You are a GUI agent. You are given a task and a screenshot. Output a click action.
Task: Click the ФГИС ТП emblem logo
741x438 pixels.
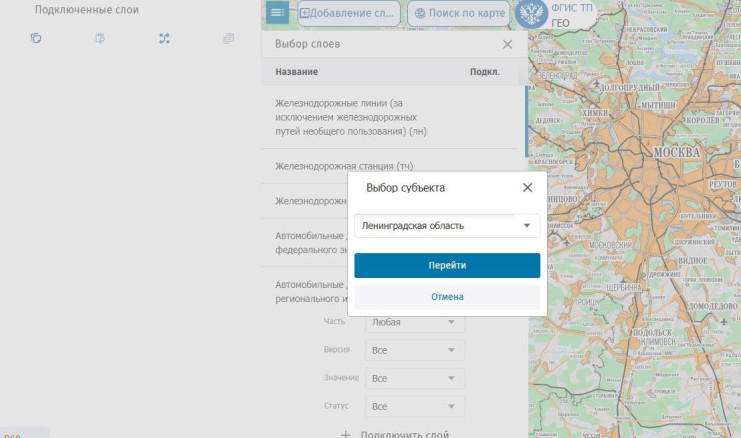click(x=533, y=16)
